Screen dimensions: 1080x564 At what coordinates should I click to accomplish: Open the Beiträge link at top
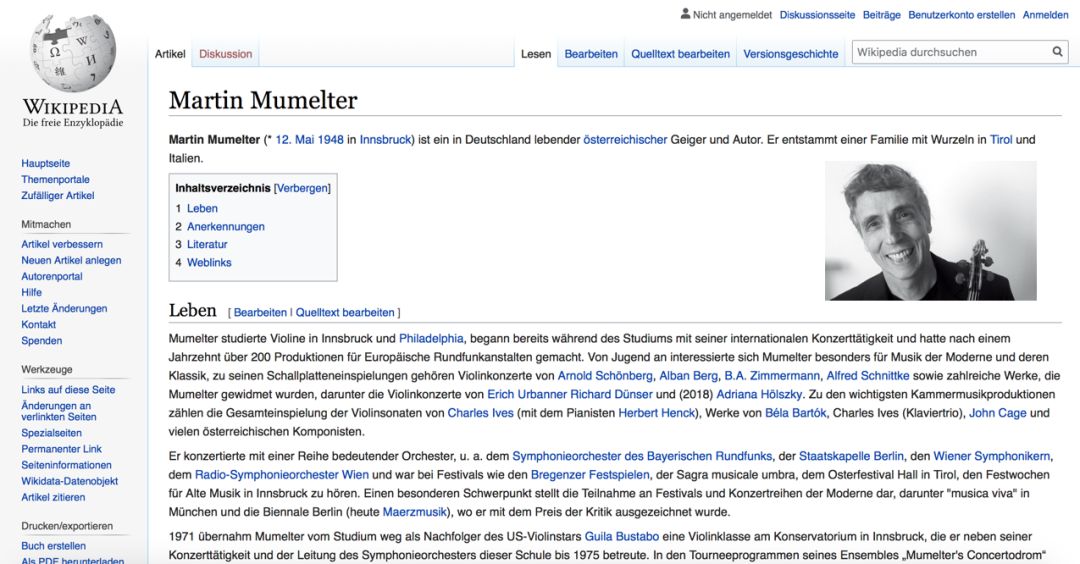(x=882, y=14)
